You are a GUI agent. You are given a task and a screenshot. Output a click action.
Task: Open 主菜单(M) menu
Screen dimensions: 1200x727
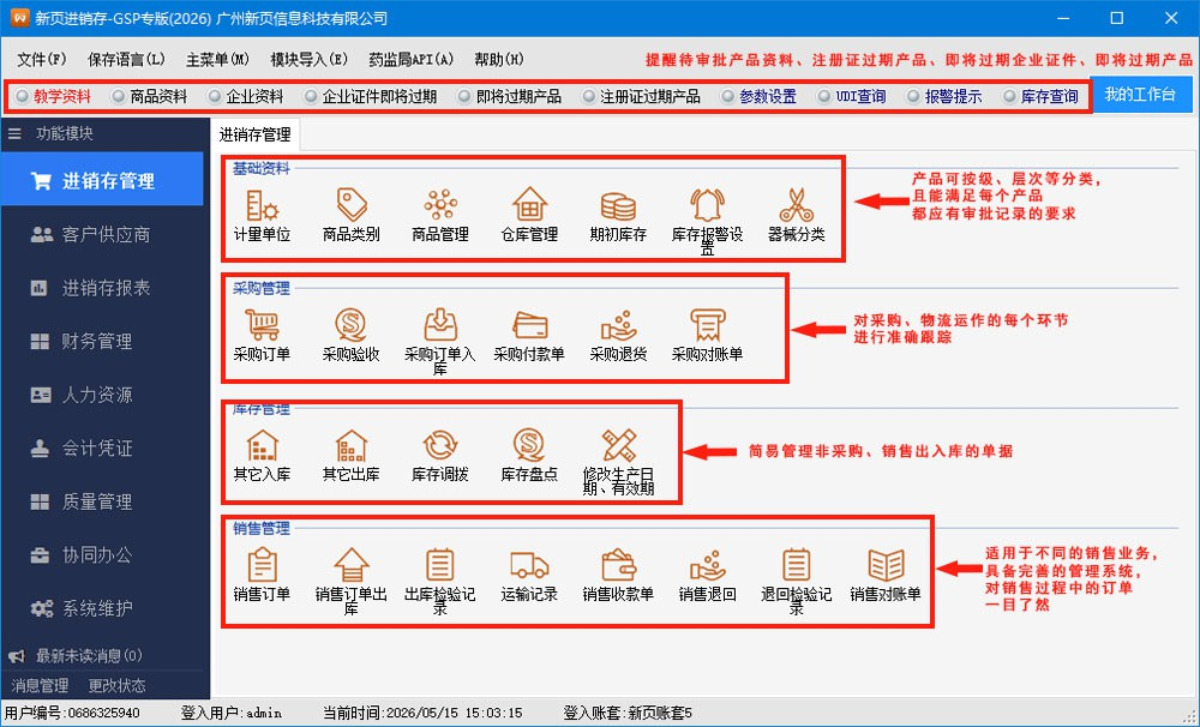pos(218,59)
